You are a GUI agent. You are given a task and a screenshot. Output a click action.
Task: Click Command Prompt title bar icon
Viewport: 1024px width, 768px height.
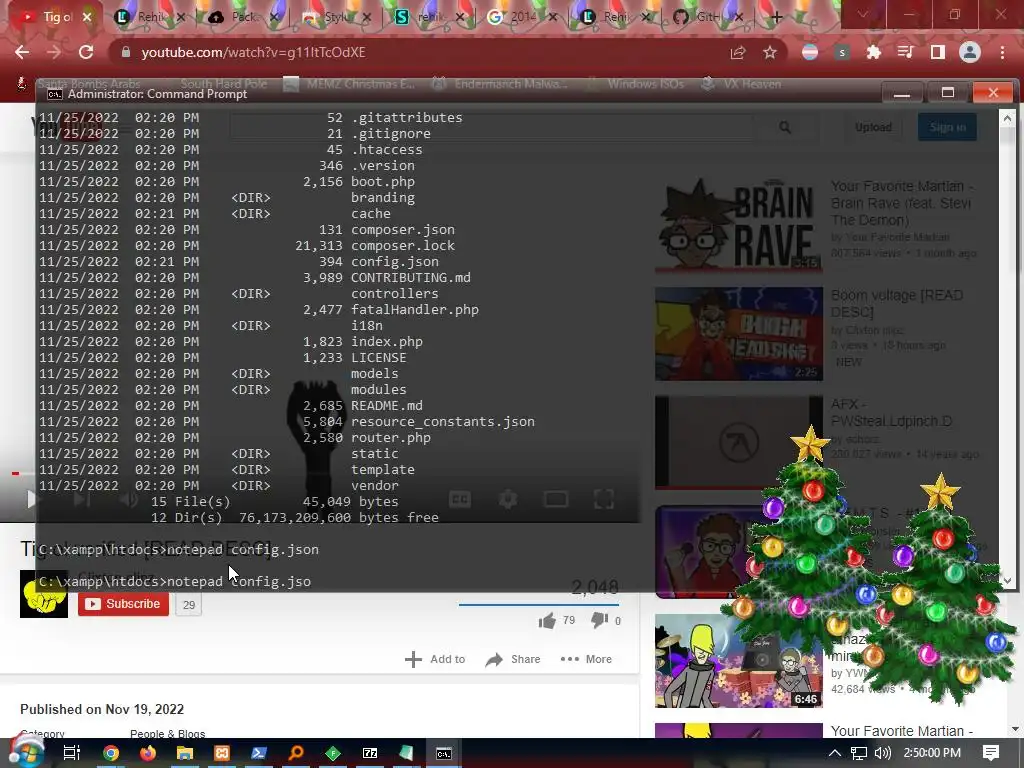(55, 94)
